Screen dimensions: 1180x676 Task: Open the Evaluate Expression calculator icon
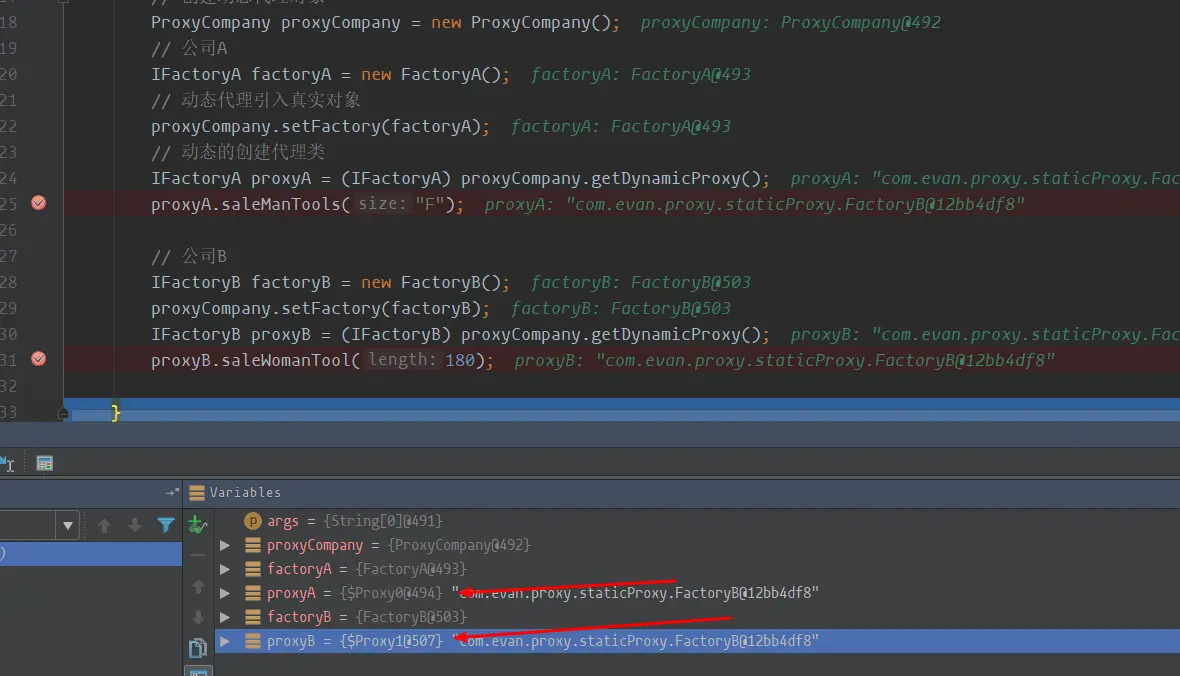tap(44, 464)
